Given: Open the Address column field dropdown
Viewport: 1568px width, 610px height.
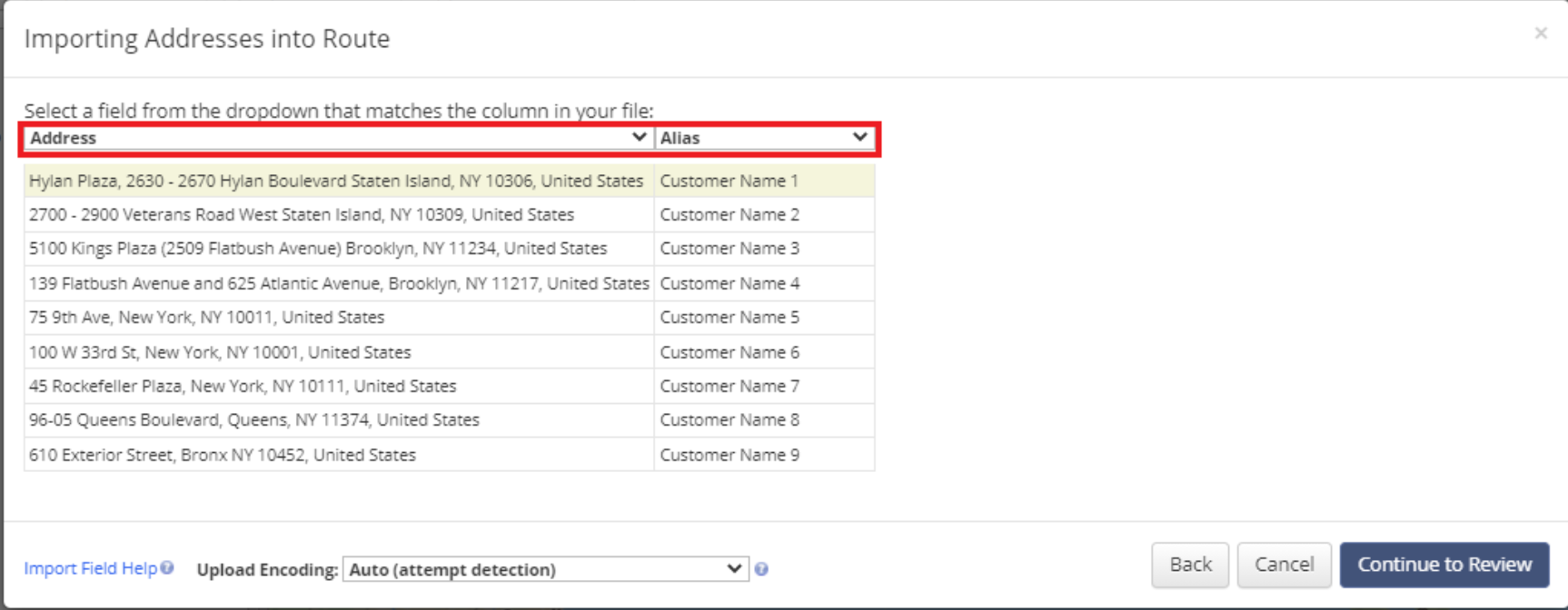Looking at the screenshot, I should tap(338, 138).
